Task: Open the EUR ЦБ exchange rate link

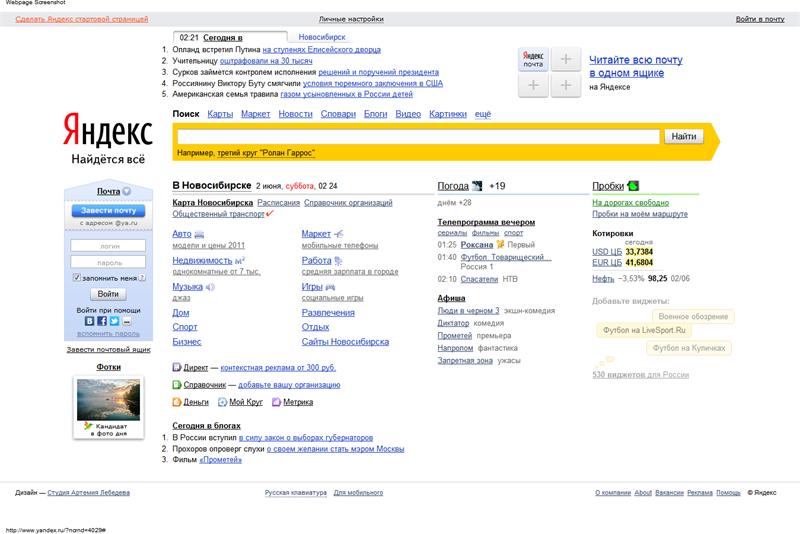Action: [607, 262]
